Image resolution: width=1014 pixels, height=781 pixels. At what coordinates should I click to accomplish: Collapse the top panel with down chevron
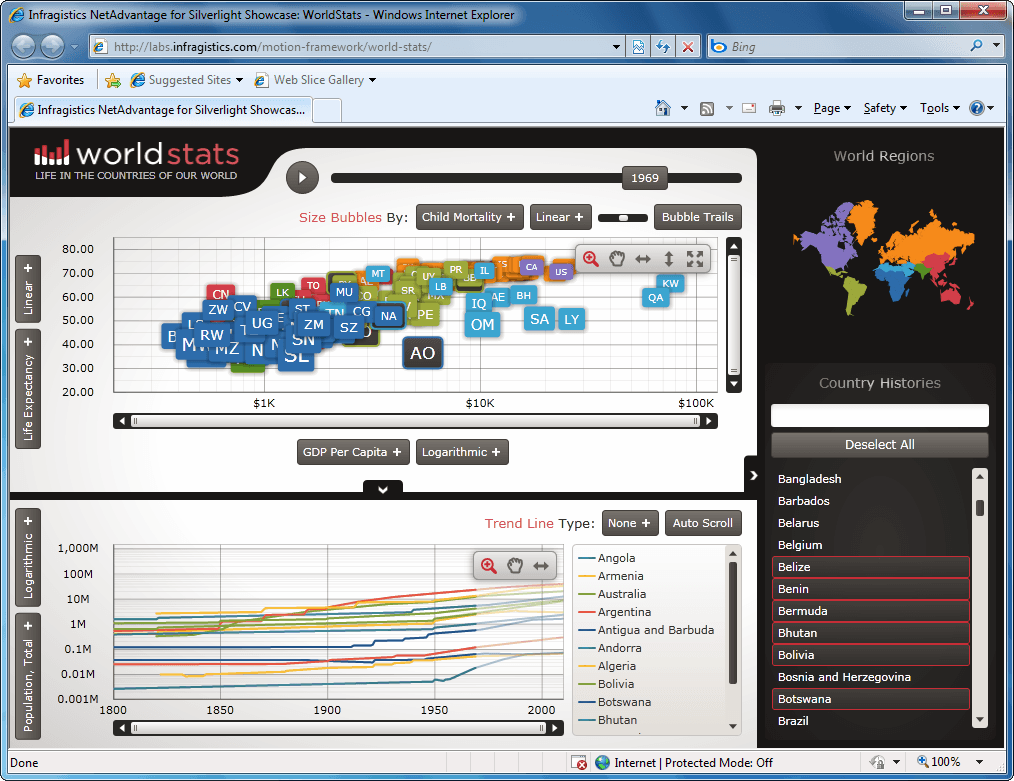[x=383, y=489]
